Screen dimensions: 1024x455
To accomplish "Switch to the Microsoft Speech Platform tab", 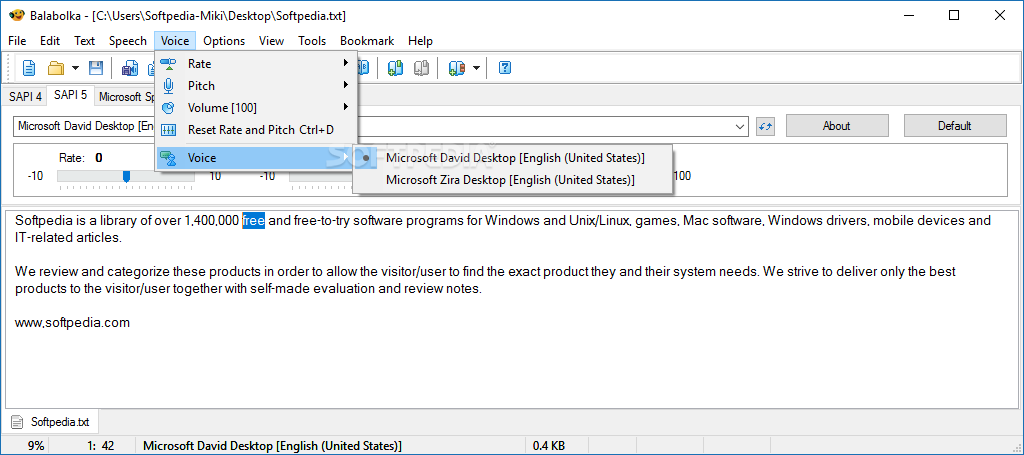I will 125,97.
